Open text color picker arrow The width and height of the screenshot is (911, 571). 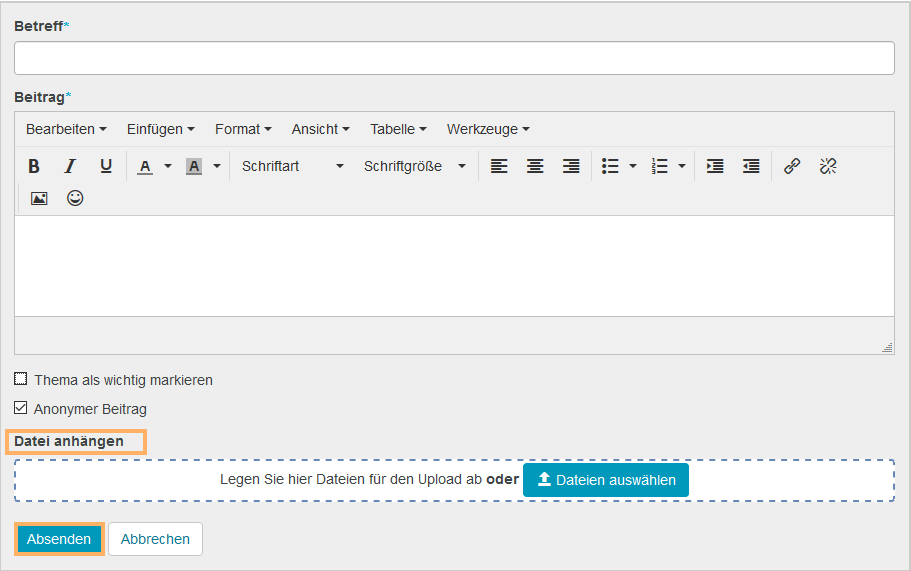tap(168, 166)
